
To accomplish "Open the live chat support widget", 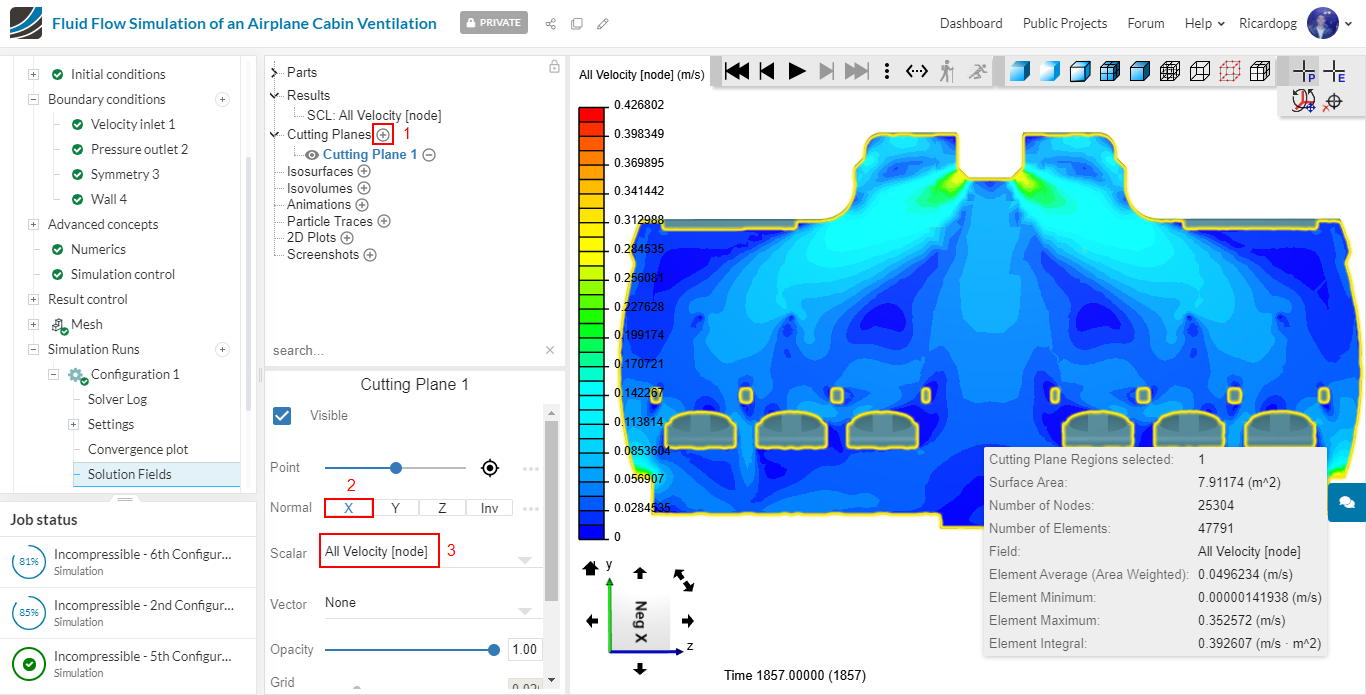I will (1346, 502).
